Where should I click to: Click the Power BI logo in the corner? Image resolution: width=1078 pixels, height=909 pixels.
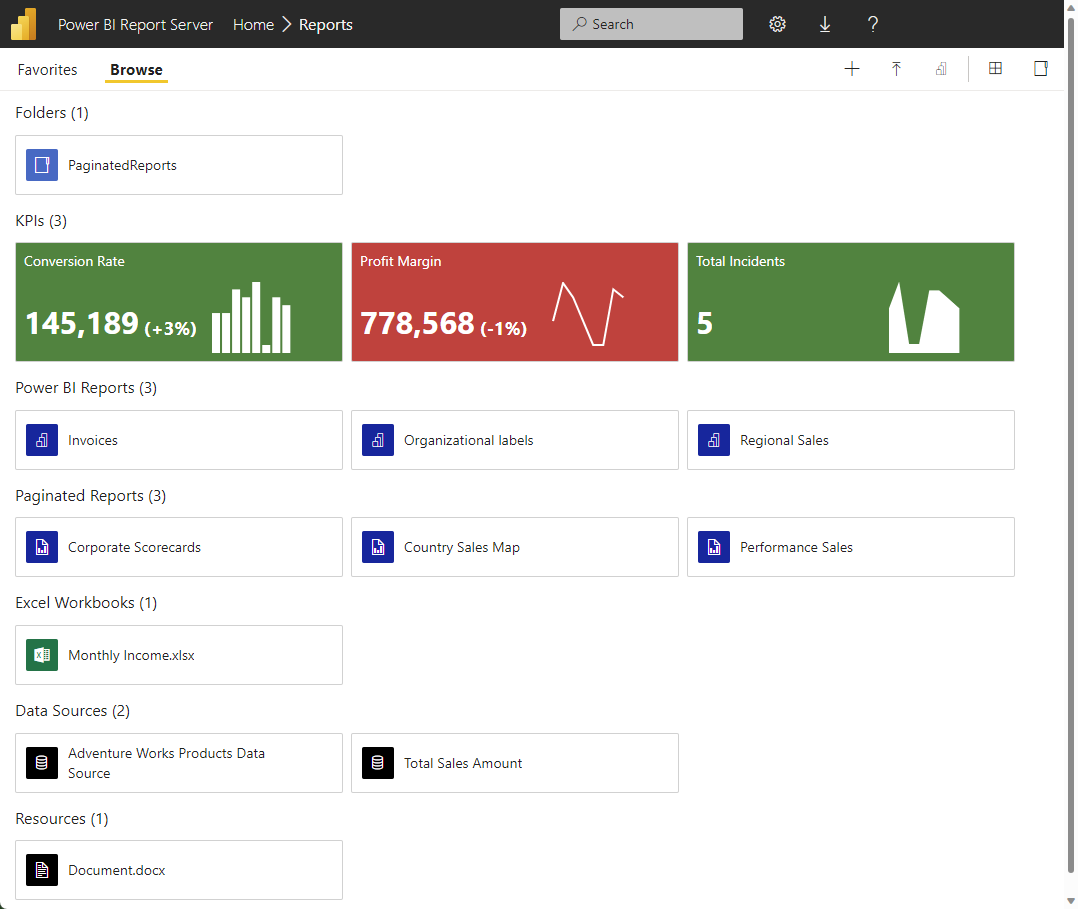[x=23, y=23]
